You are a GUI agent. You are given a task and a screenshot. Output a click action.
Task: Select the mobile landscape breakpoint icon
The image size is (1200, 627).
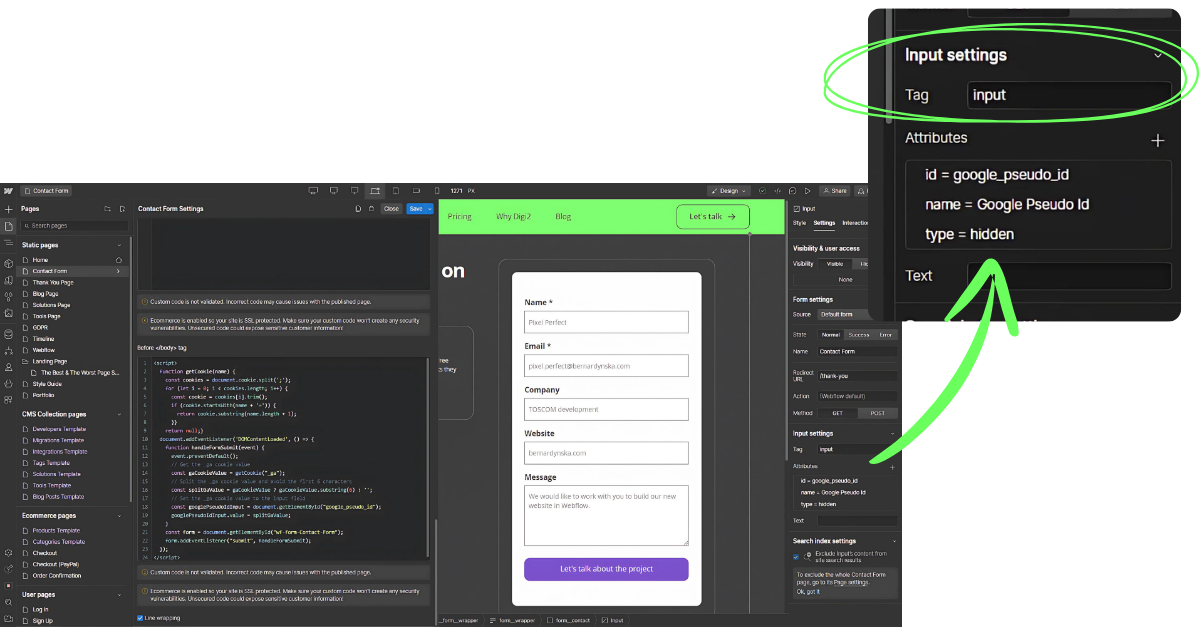pyautogui.click(x=416, y=190)
